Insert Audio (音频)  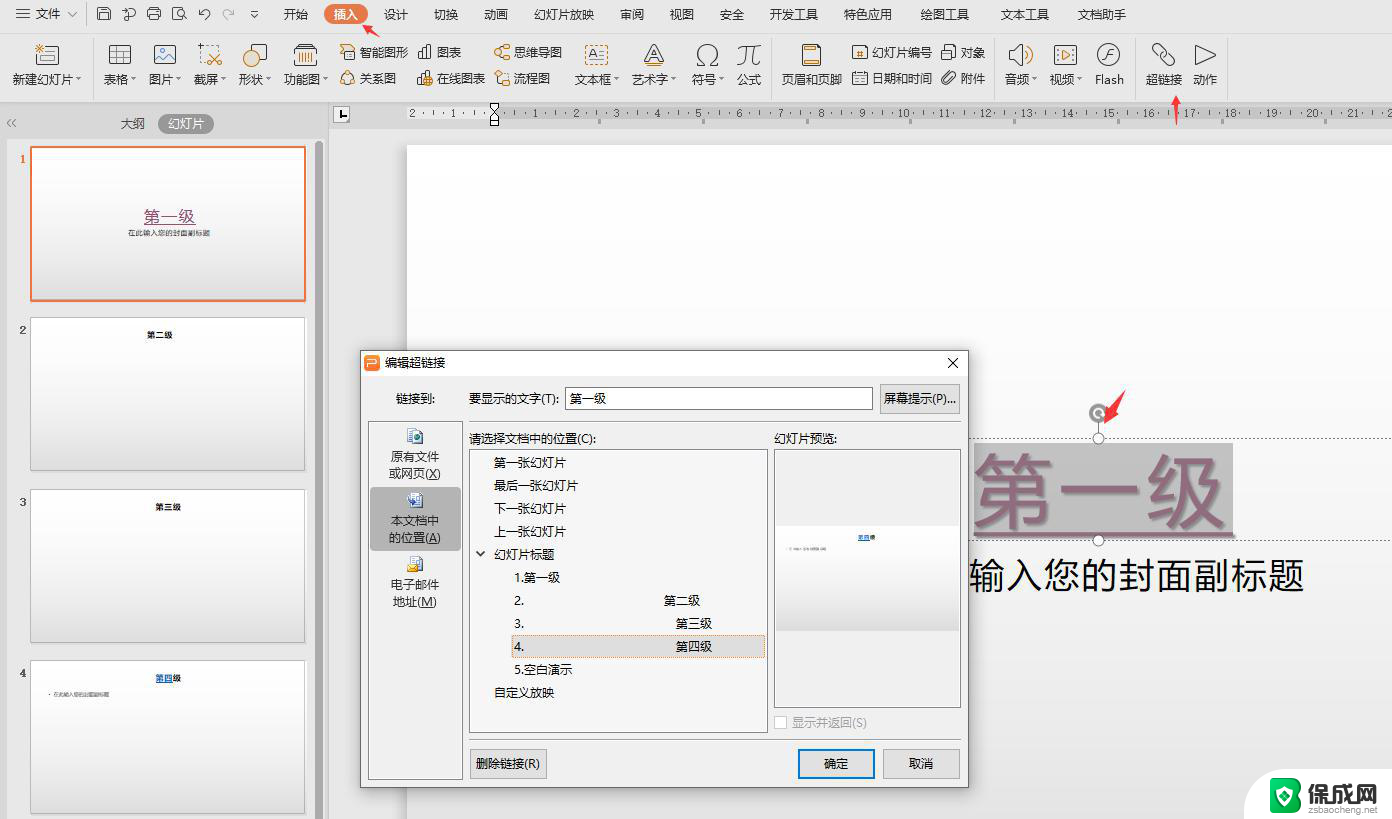click(1020, 65)
